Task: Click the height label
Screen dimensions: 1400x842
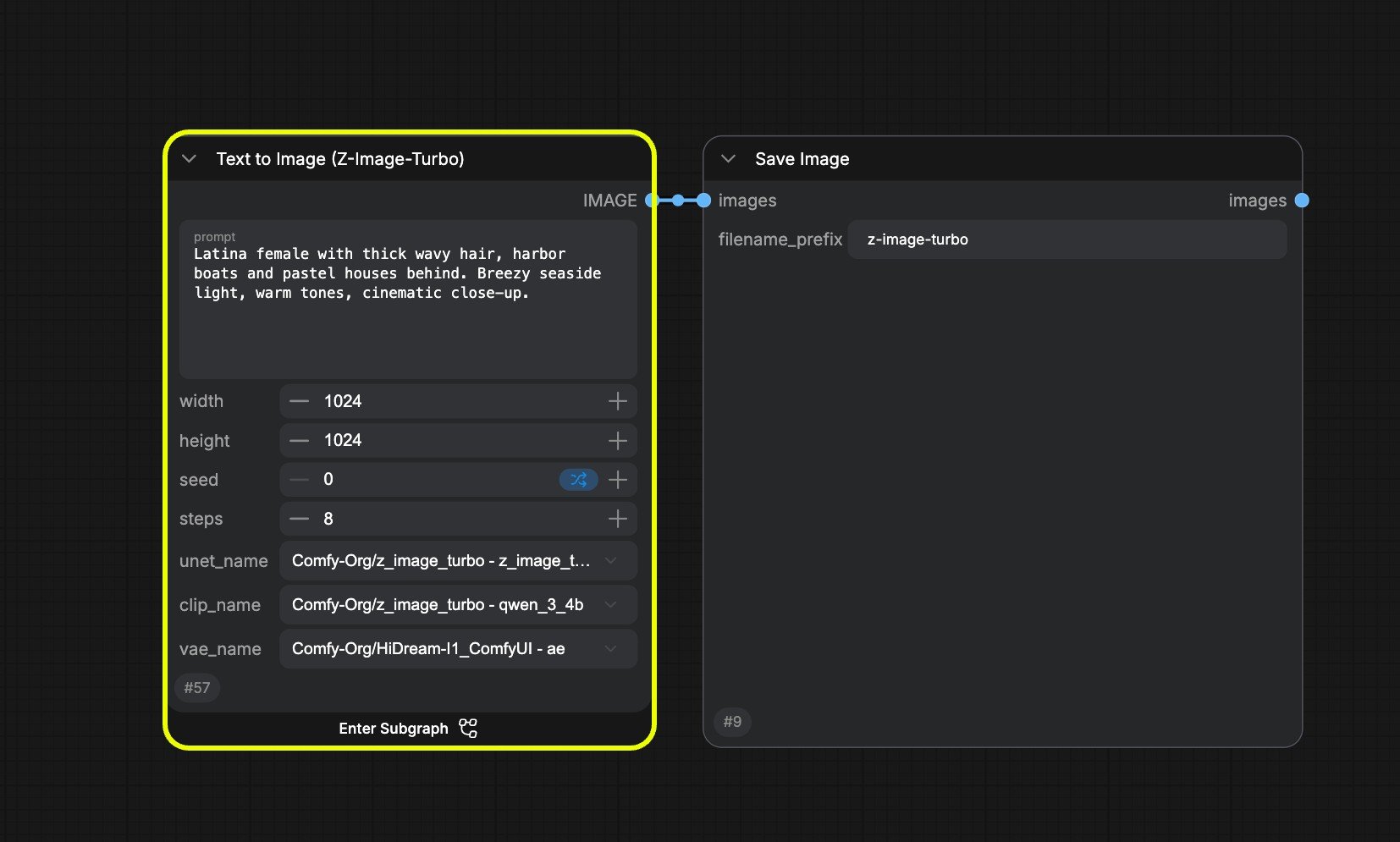Action: [x=205, y=441]
